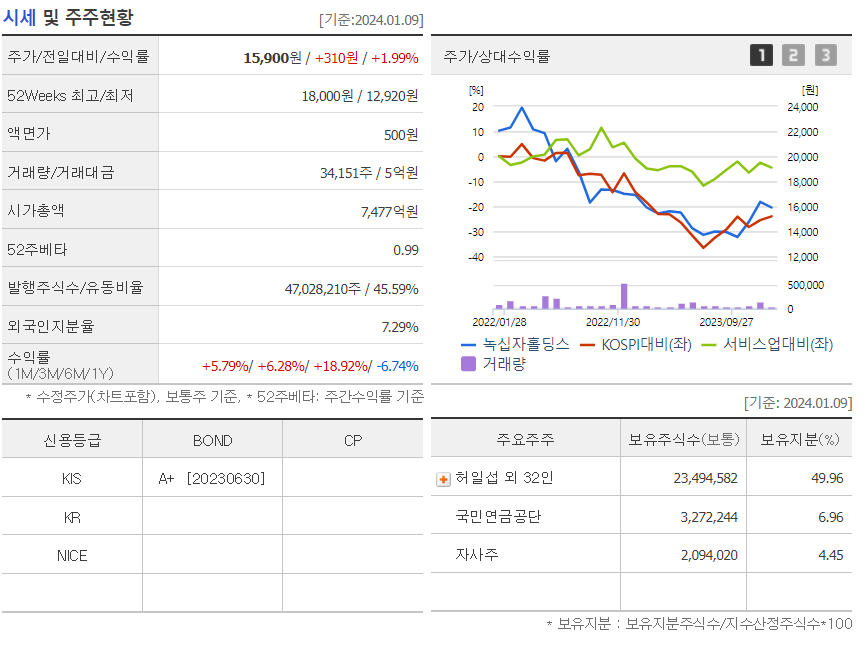868x645 pixels.
Task: Click the KIS rating row label
Action: pyautogui.click(x=72, y=478)
